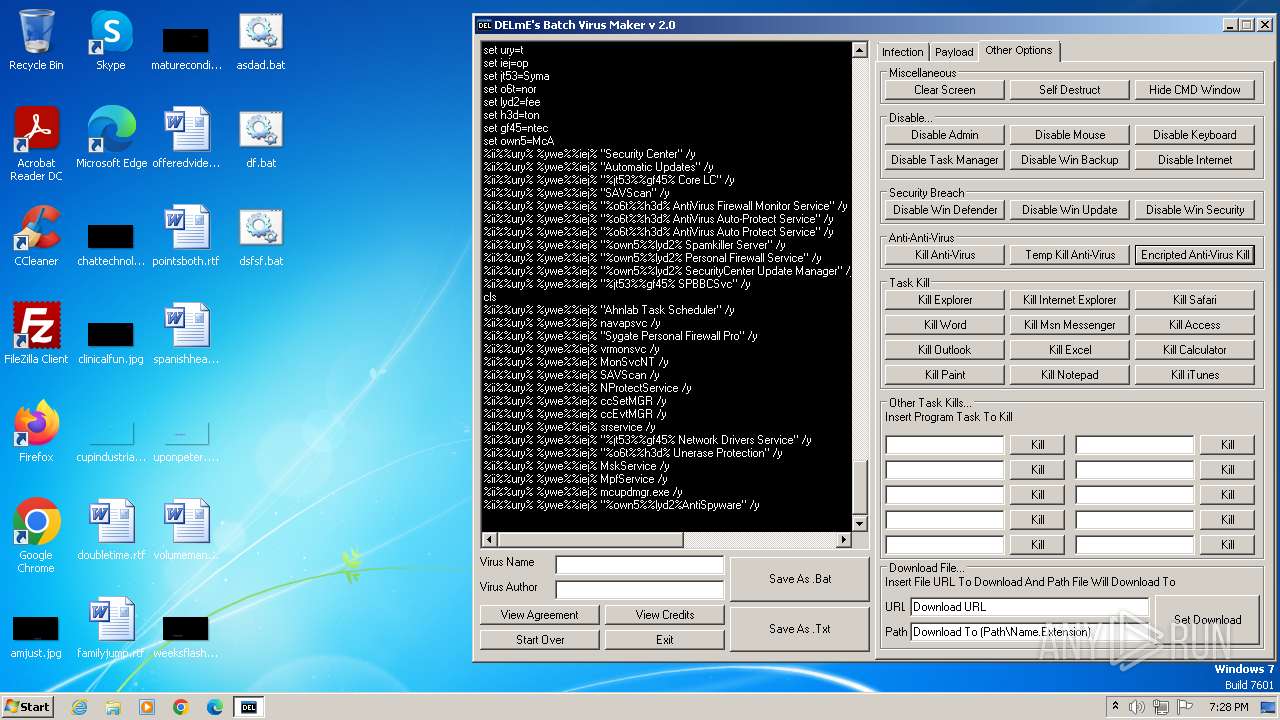Click the View Agreement button
This screenshot has width=1280, height=720.
539,615
